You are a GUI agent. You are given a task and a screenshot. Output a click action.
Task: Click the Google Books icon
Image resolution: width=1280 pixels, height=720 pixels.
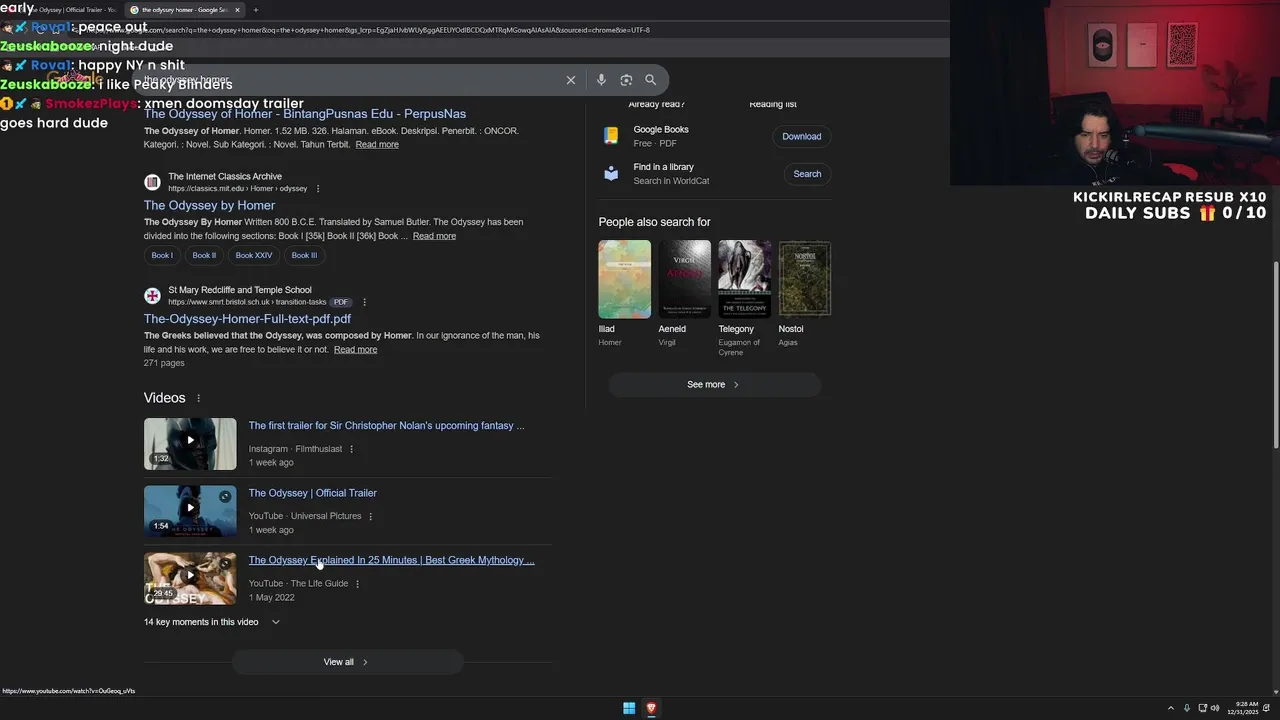tap(611, 136)
